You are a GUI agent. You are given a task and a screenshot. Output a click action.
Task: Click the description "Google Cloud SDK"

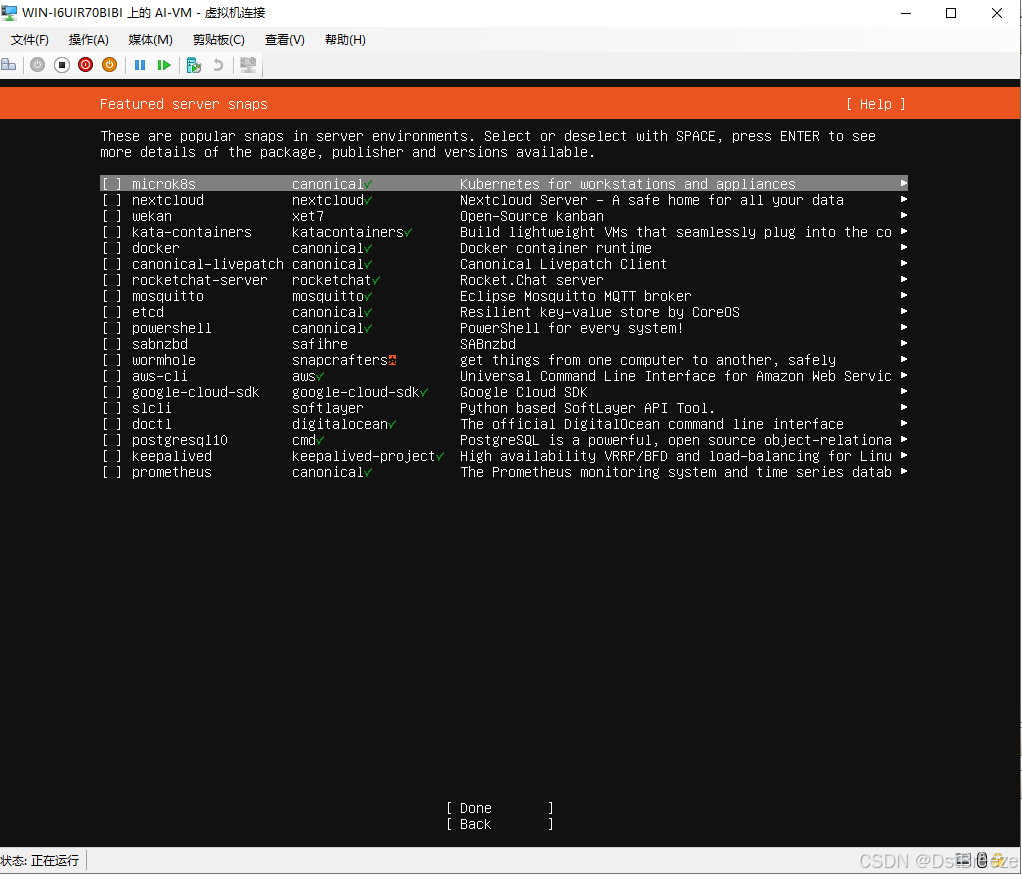(523, 392)
